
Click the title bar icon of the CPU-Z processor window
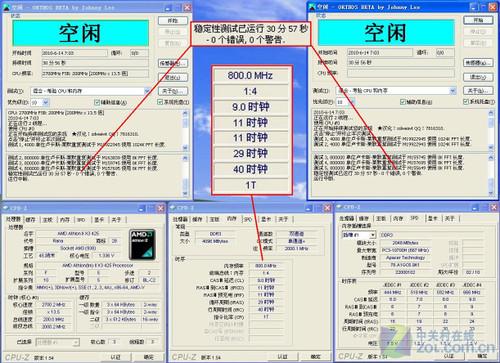coord(6,208)
